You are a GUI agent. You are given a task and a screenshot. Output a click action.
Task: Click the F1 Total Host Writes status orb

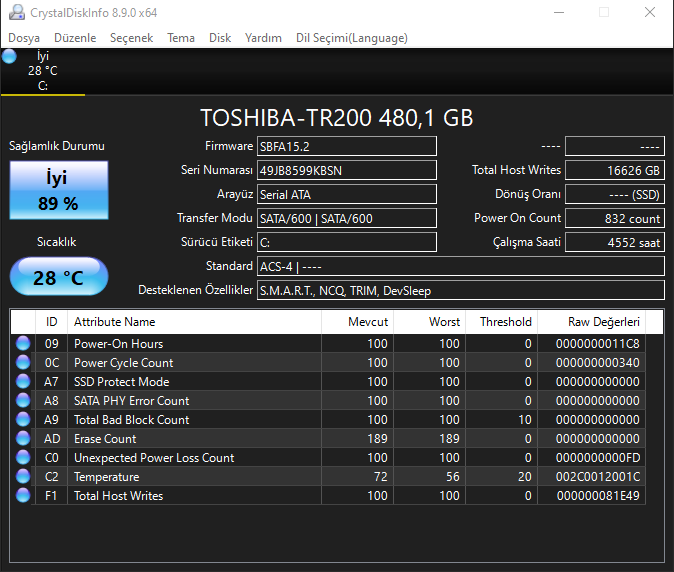pos(23,495)
